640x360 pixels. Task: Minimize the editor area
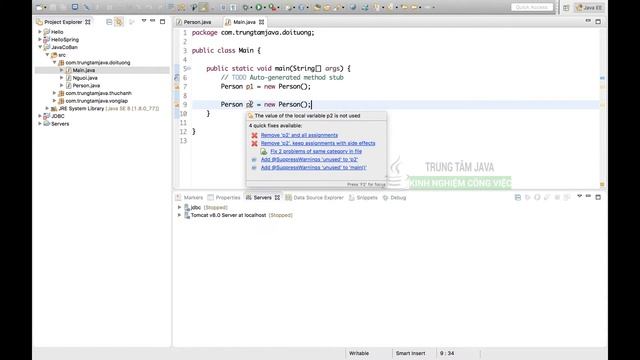point(588,21)
